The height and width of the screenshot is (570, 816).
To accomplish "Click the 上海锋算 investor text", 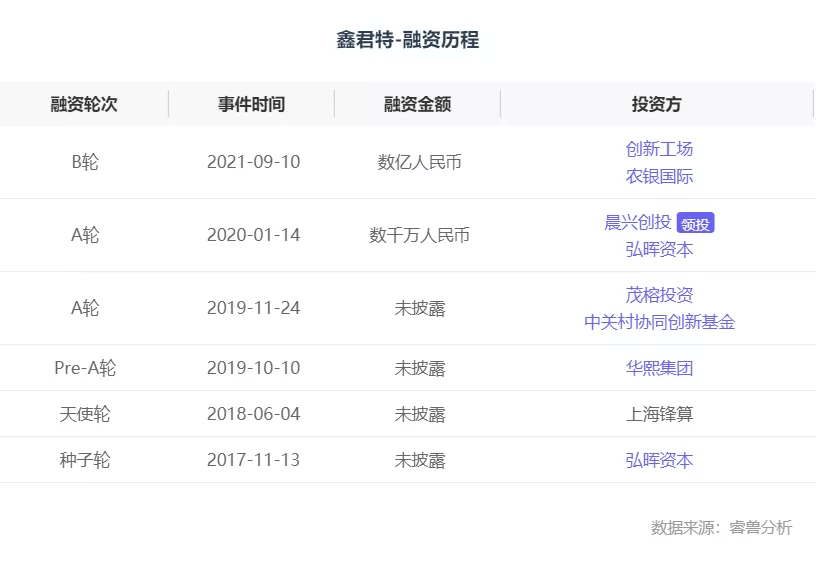I will 659,414.
